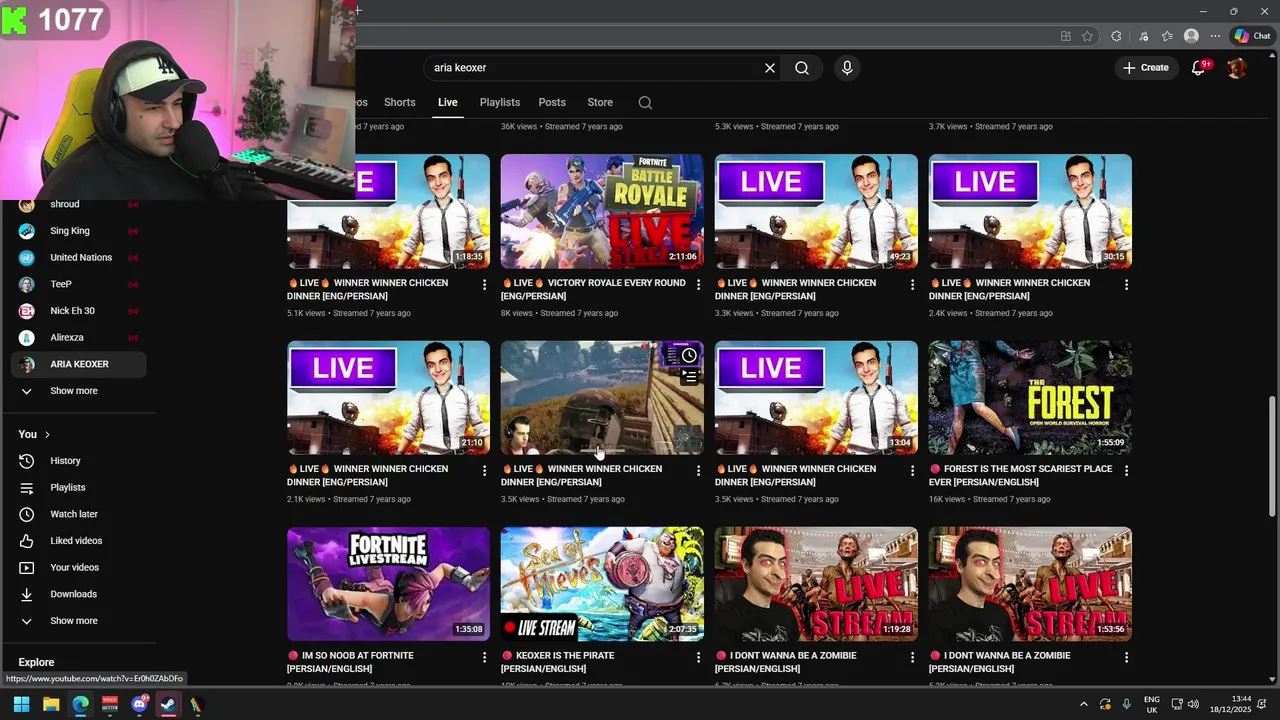The image size is (1280, 720).
Task: Open Copilot Chat button
Action: (1252, 36)
